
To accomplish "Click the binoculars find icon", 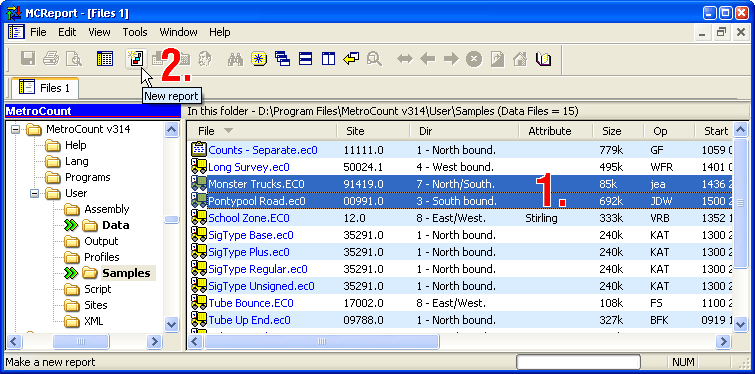I will coord(235,59).
